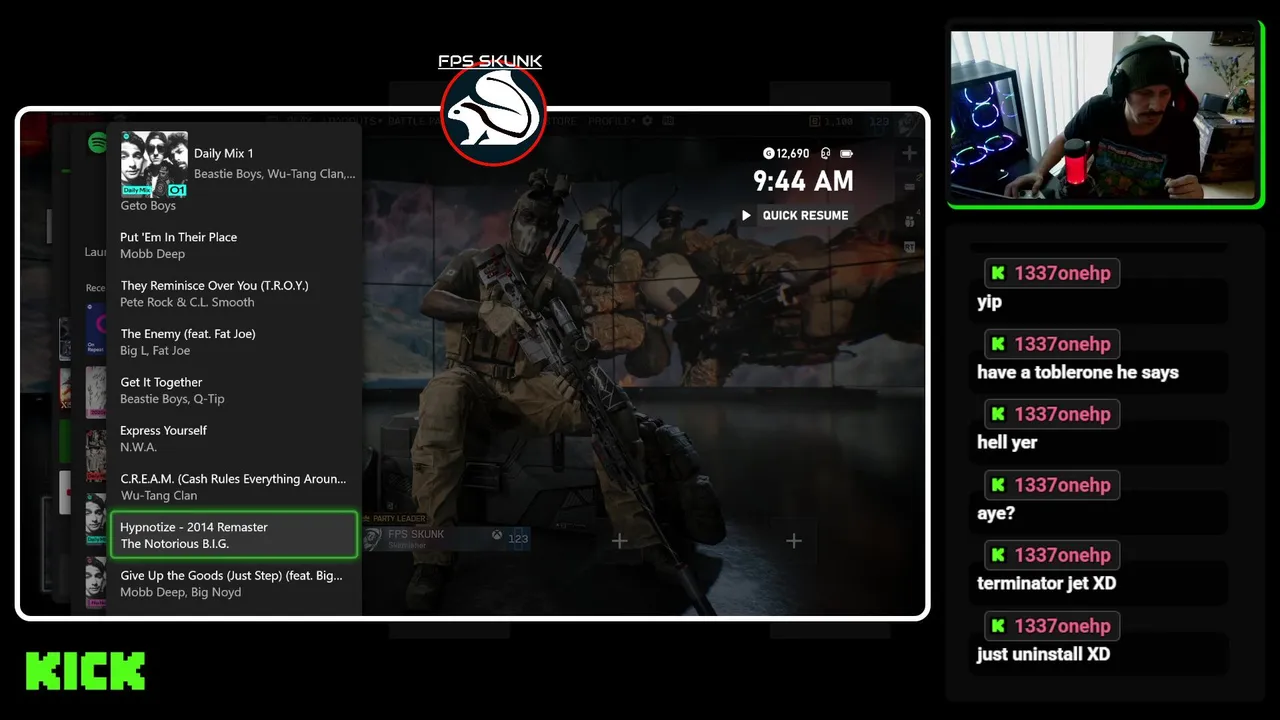Click 1337onehp username above 'aye?' message
Image resolution: width=1280 pixels, height=720 pixels.
(1062, 485)
